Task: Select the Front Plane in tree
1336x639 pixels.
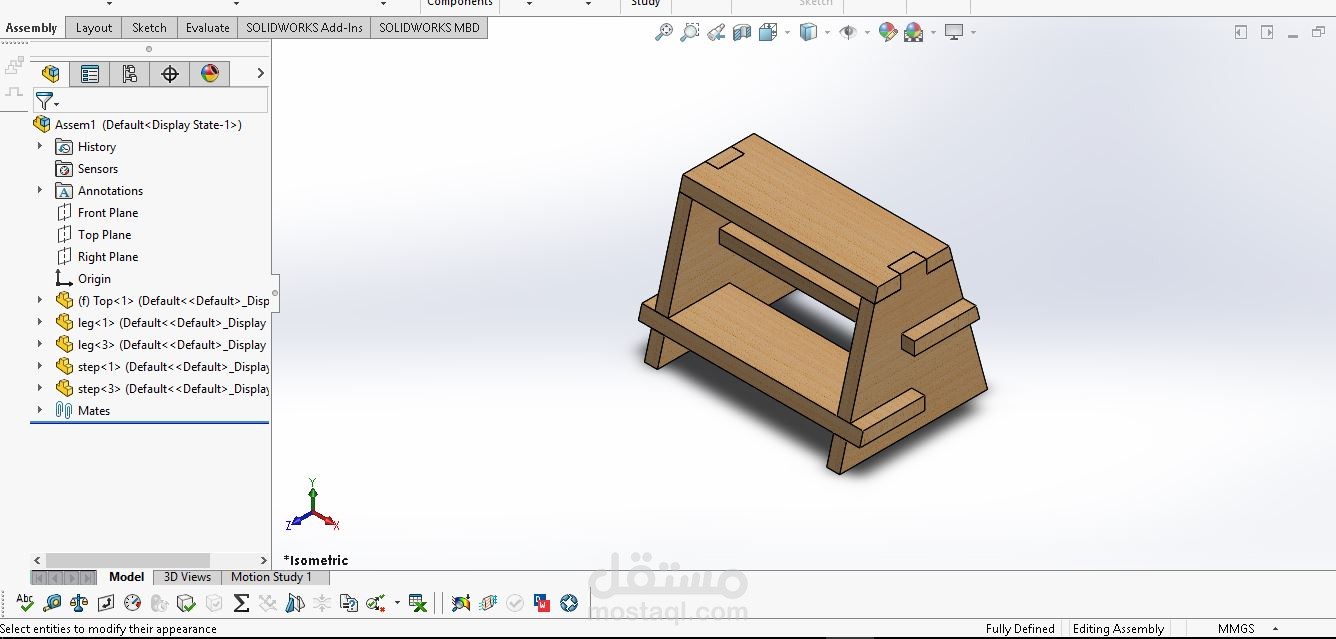Action: (97, 212)
